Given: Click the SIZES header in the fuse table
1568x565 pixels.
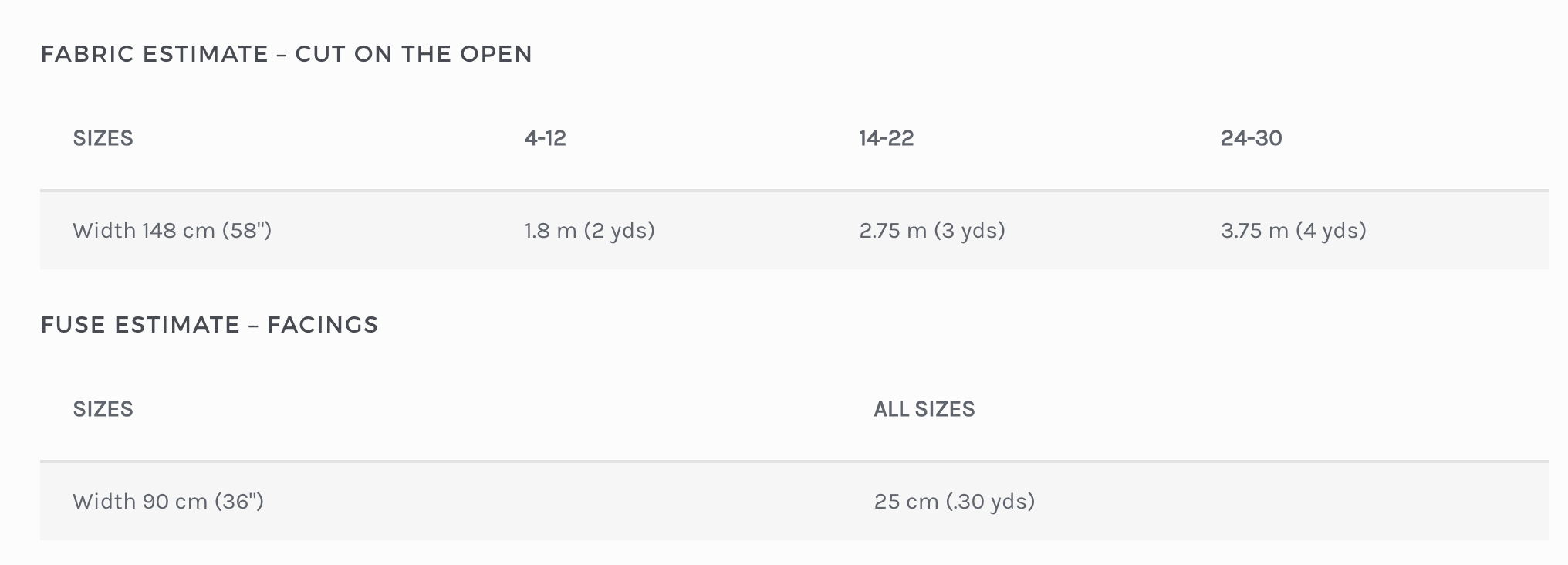Looking at the screenshot, I should (x=103, y=409).
